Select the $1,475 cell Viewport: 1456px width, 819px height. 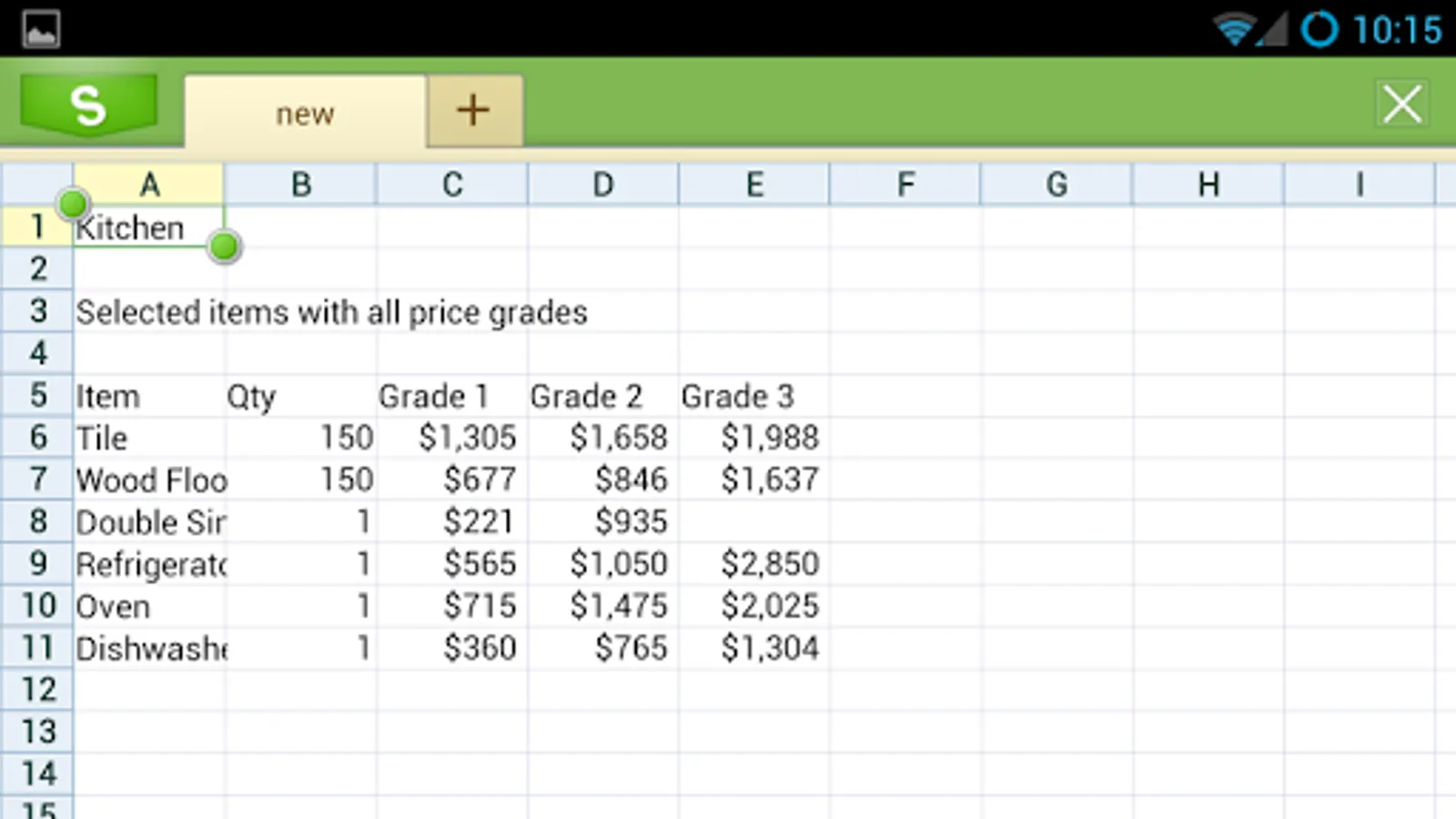click(603, 606)
